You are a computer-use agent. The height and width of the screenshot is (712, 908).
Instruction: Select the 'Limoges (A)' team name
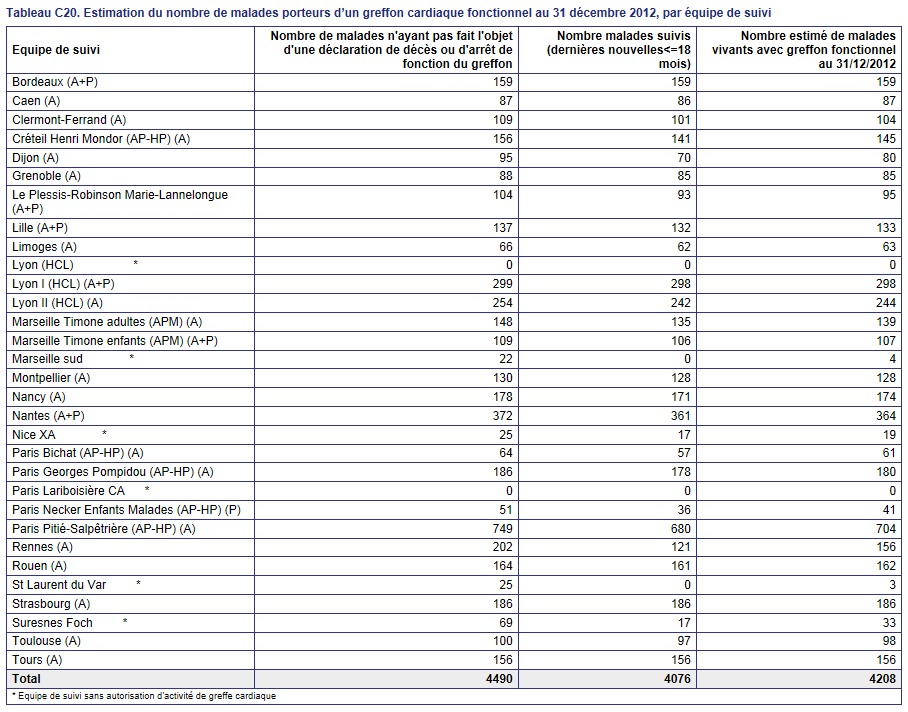pos(45,247)
